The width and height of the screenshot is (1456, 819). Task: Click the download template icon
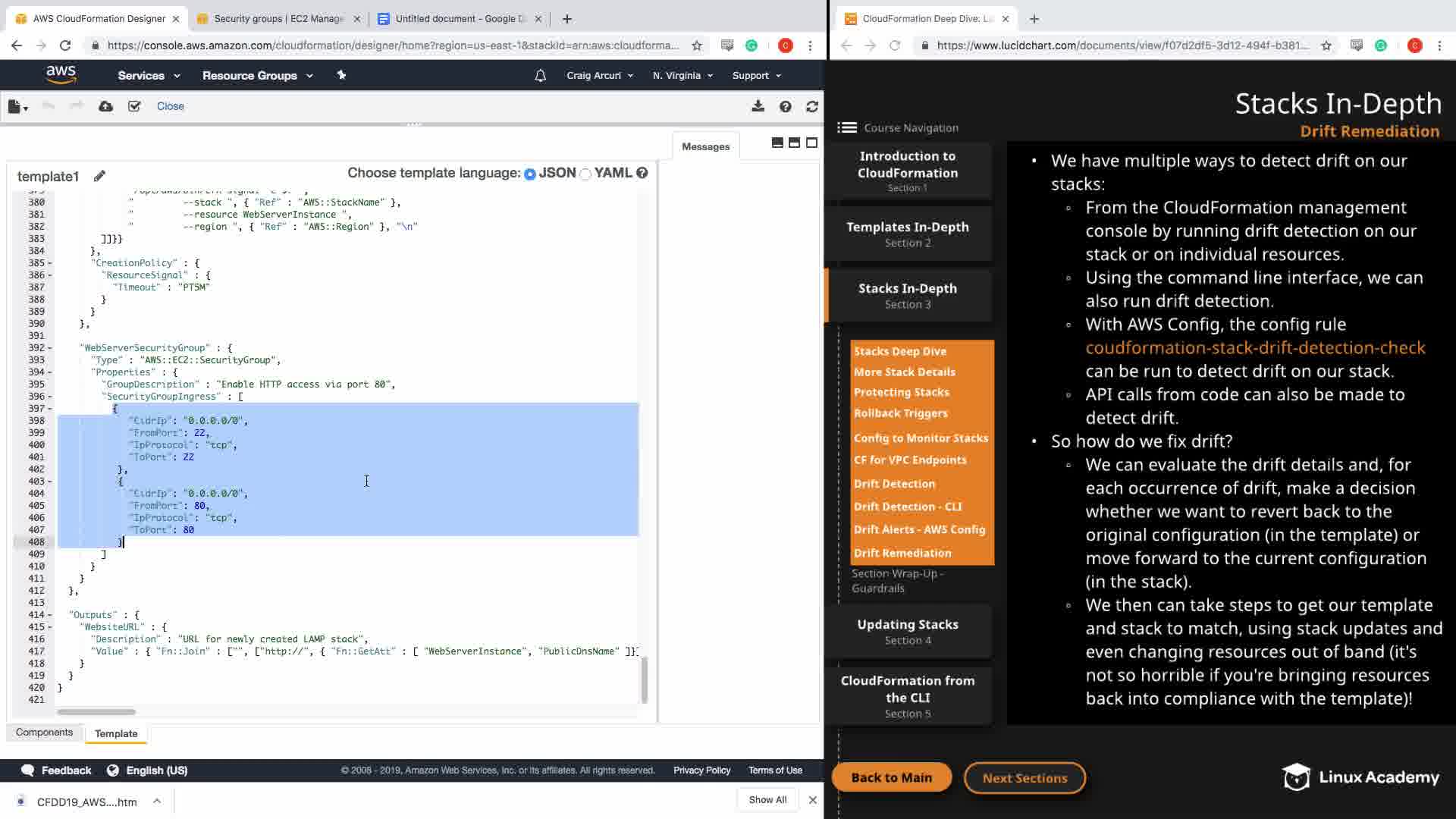click(758, 106)
